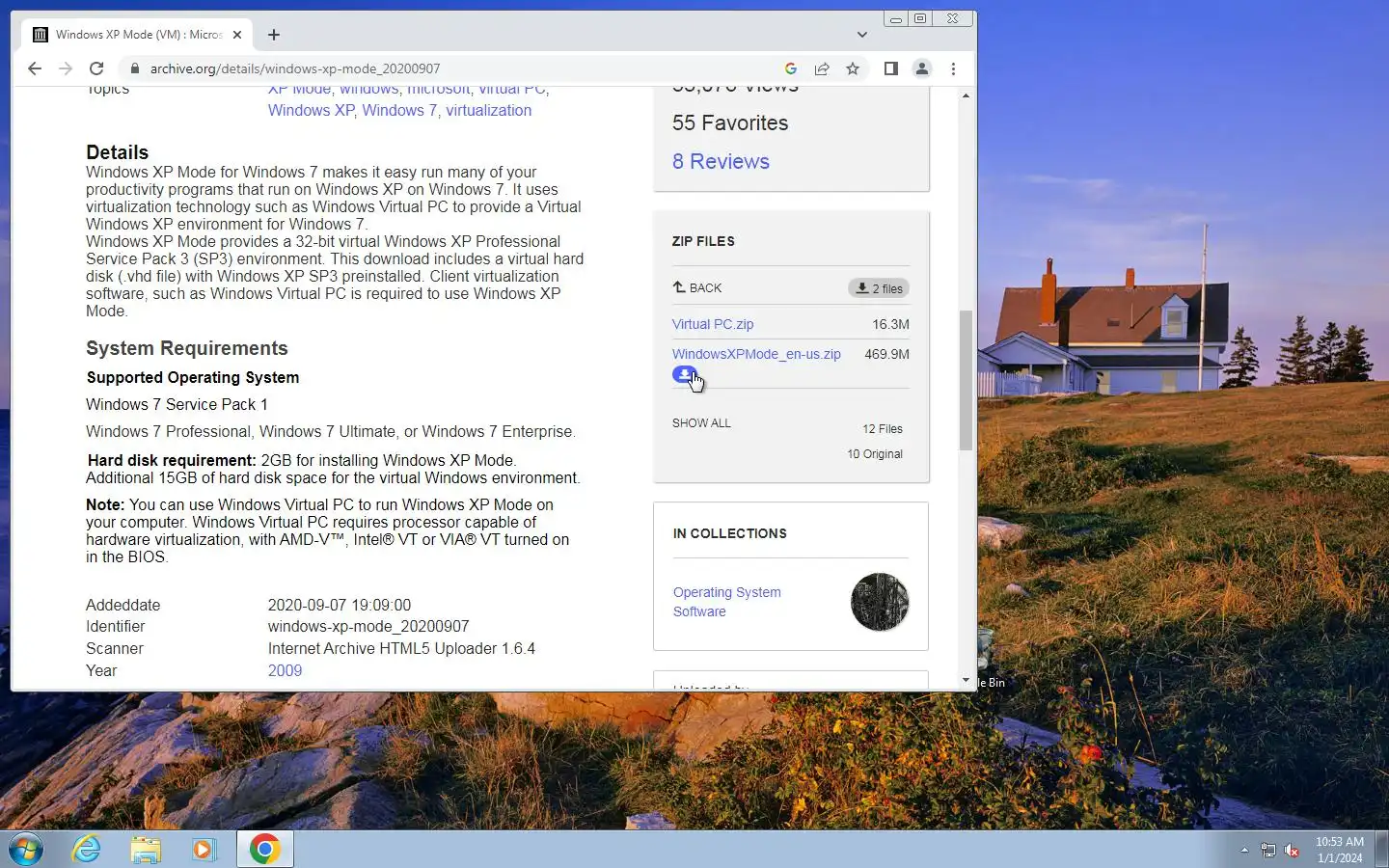This screenshot has width=1389, height=868.
Task: Open Windows Explorer from the taskbar
Action: click(146, 850)
